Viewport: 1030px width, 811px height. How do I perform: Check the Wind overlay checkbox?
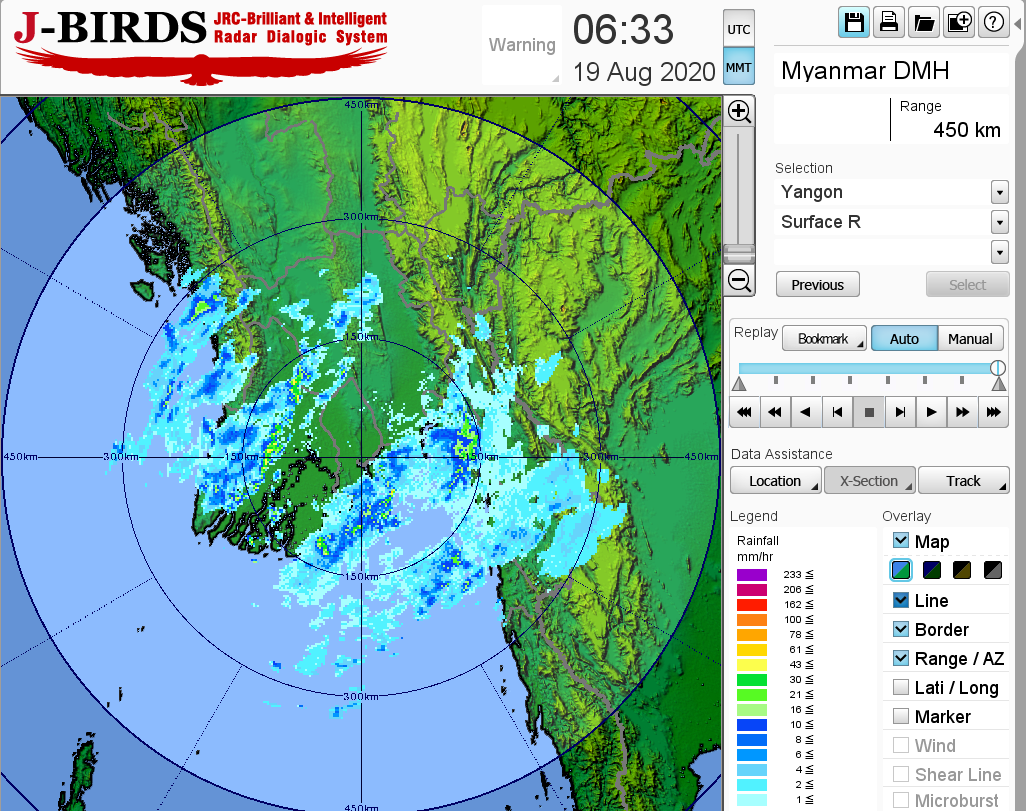901,745
